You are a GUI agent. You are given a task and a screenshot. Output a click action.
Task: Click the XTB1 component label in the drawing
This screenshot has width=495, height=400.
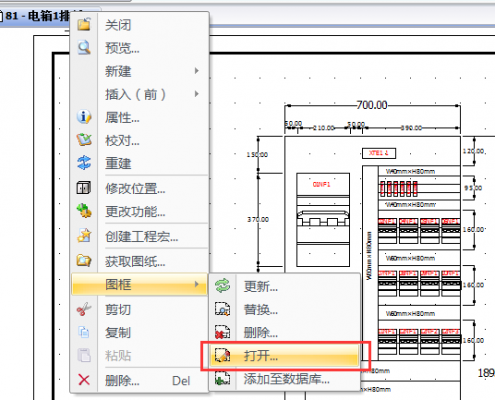point(379,153)
